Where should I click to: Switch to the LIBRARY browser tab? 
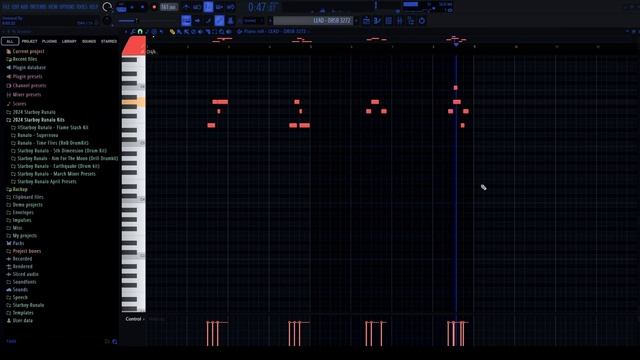tap(69, 41)
